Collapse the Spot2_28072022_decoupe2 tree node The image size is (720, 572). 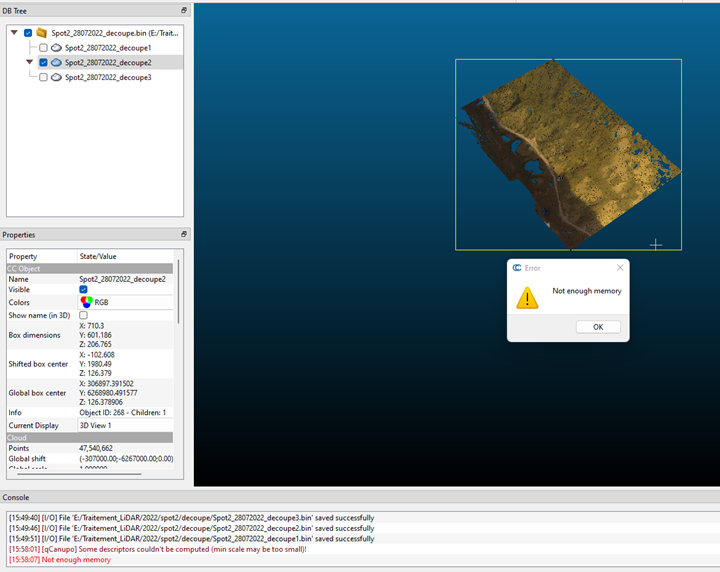pos(29,62)
